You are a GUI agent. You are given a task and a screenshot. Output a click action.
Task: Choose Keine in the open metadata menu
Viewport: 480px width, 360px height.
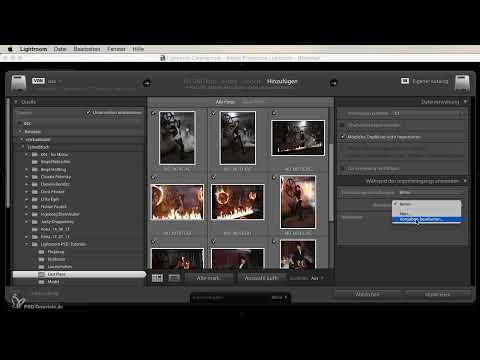427,204
